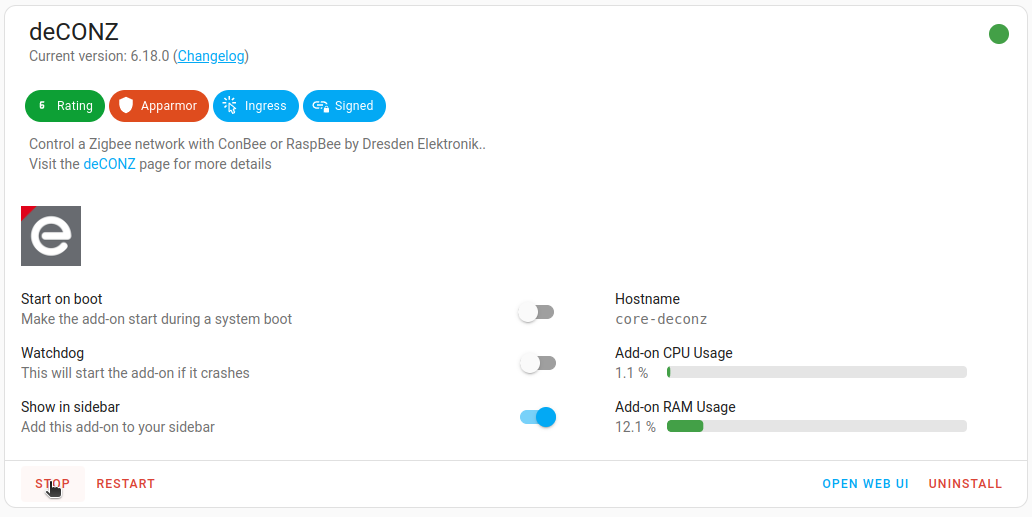Image resolution: width=1032 pixels, height=517 pixels.
Task: Open Web UI for deCONZ
Action: click(x=865, y=484)
